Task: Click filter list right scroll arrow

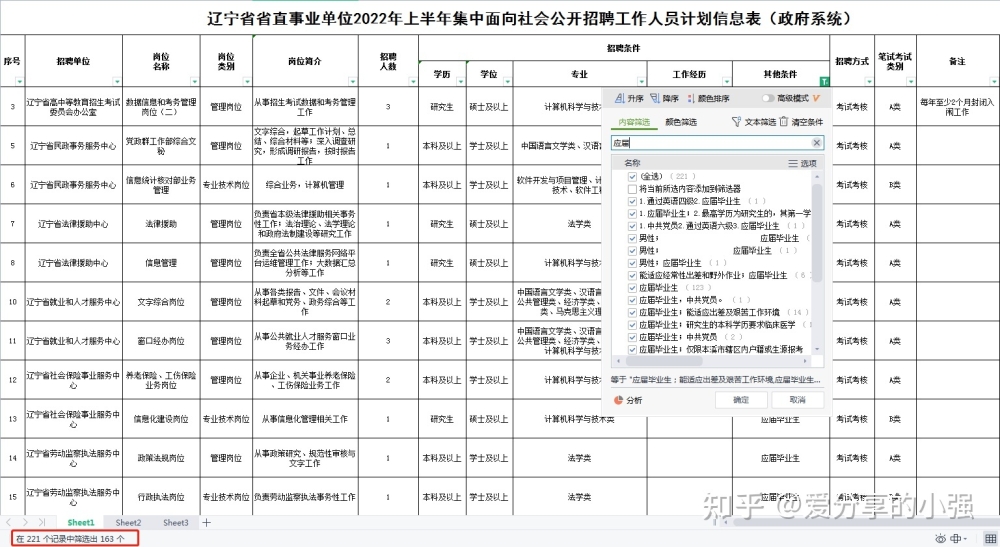Action: pyautogui.click(x=805, y=361)
